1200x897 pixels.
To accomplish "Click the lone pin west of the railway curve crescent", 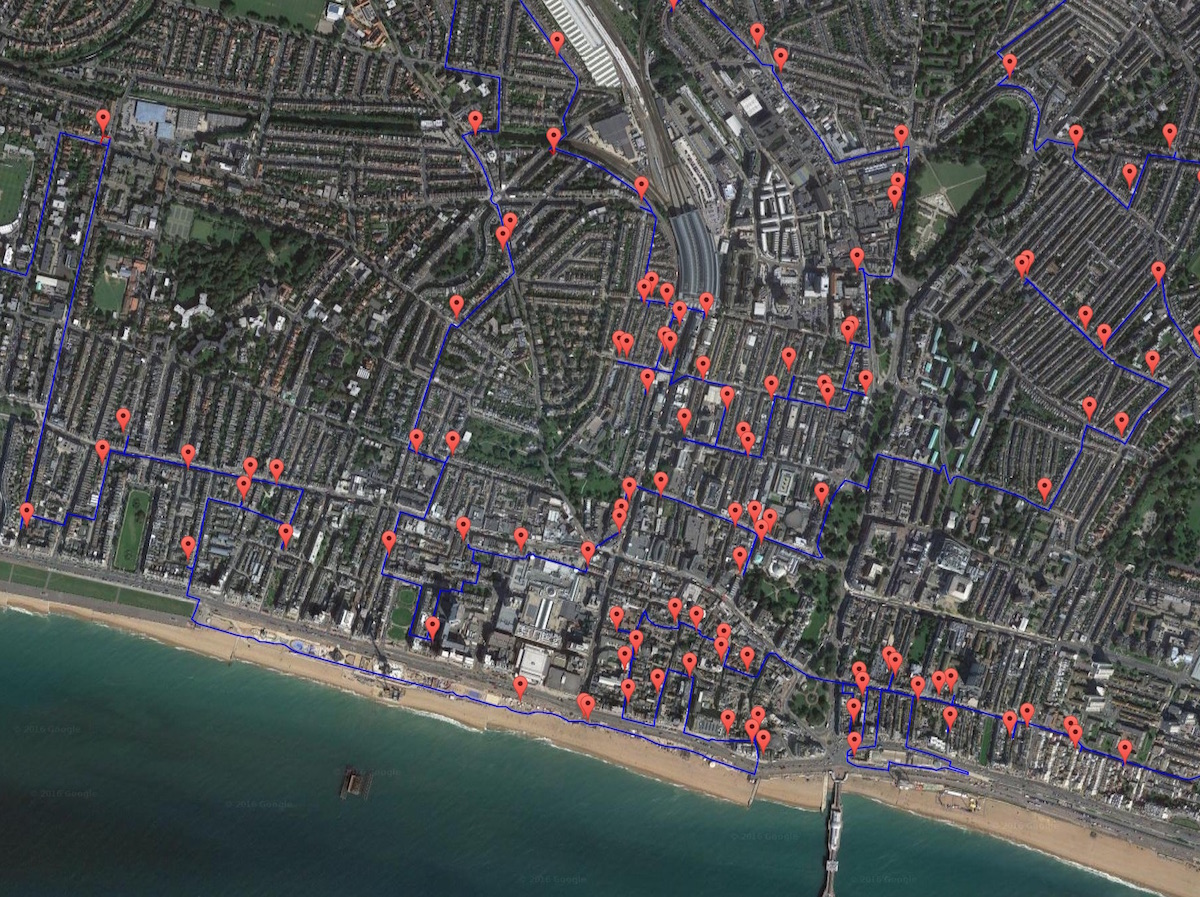I will point(457,306).
